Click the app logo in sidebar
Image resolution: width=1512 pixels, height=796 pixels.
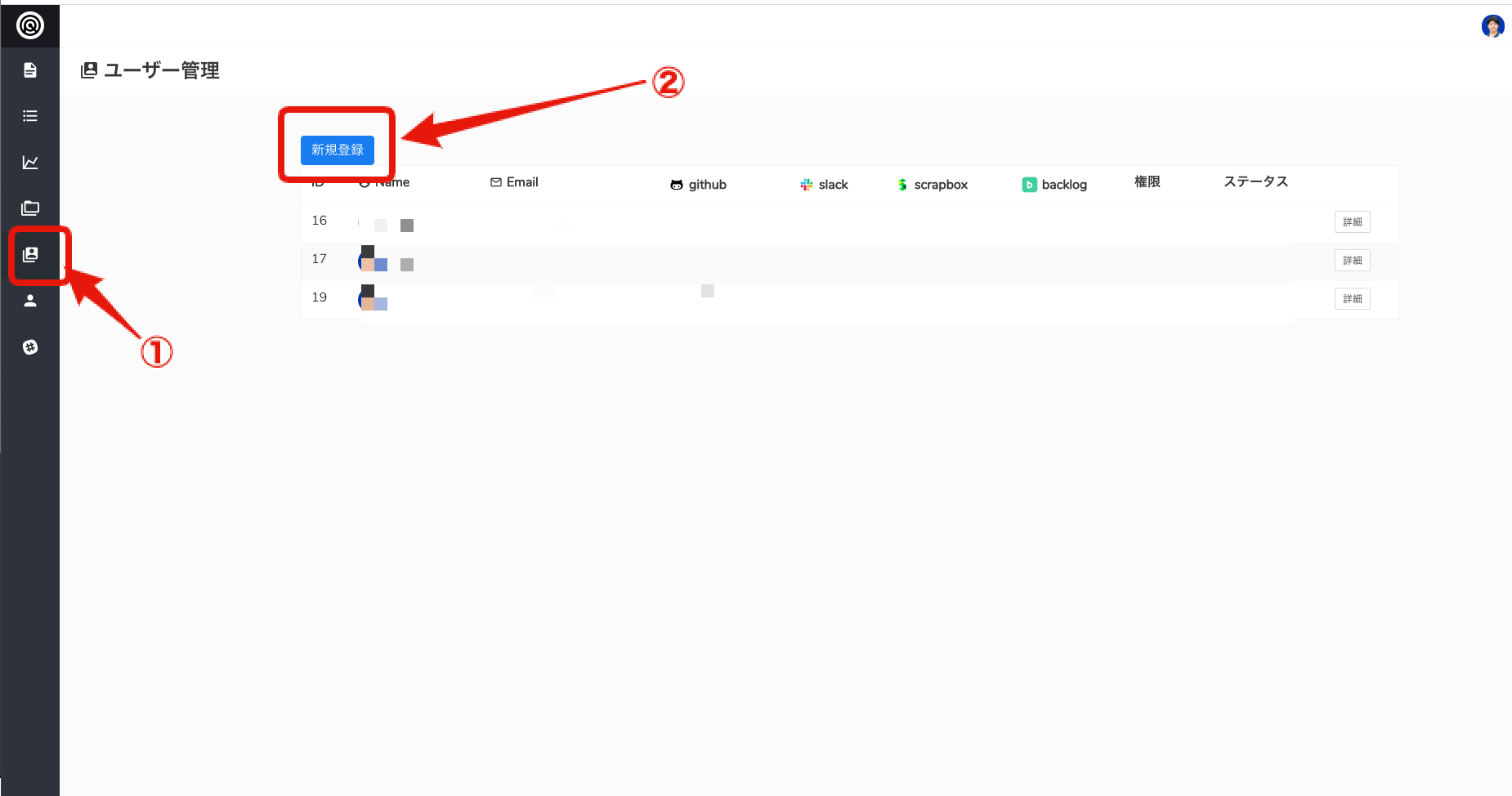pyautogui.click(x=30, y=26)
